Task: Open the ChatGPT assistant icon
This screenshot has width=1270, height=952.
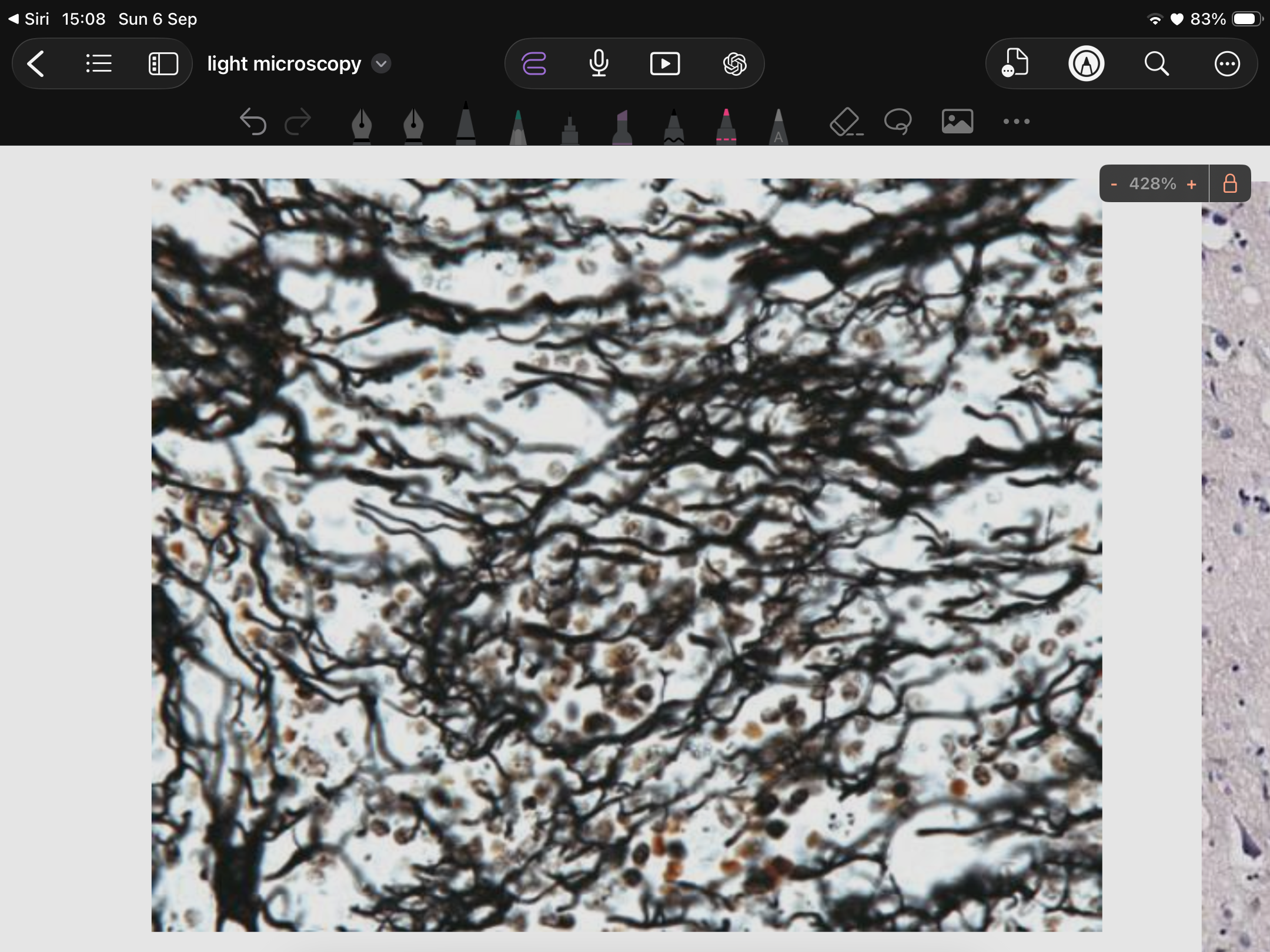Action: 734,63
